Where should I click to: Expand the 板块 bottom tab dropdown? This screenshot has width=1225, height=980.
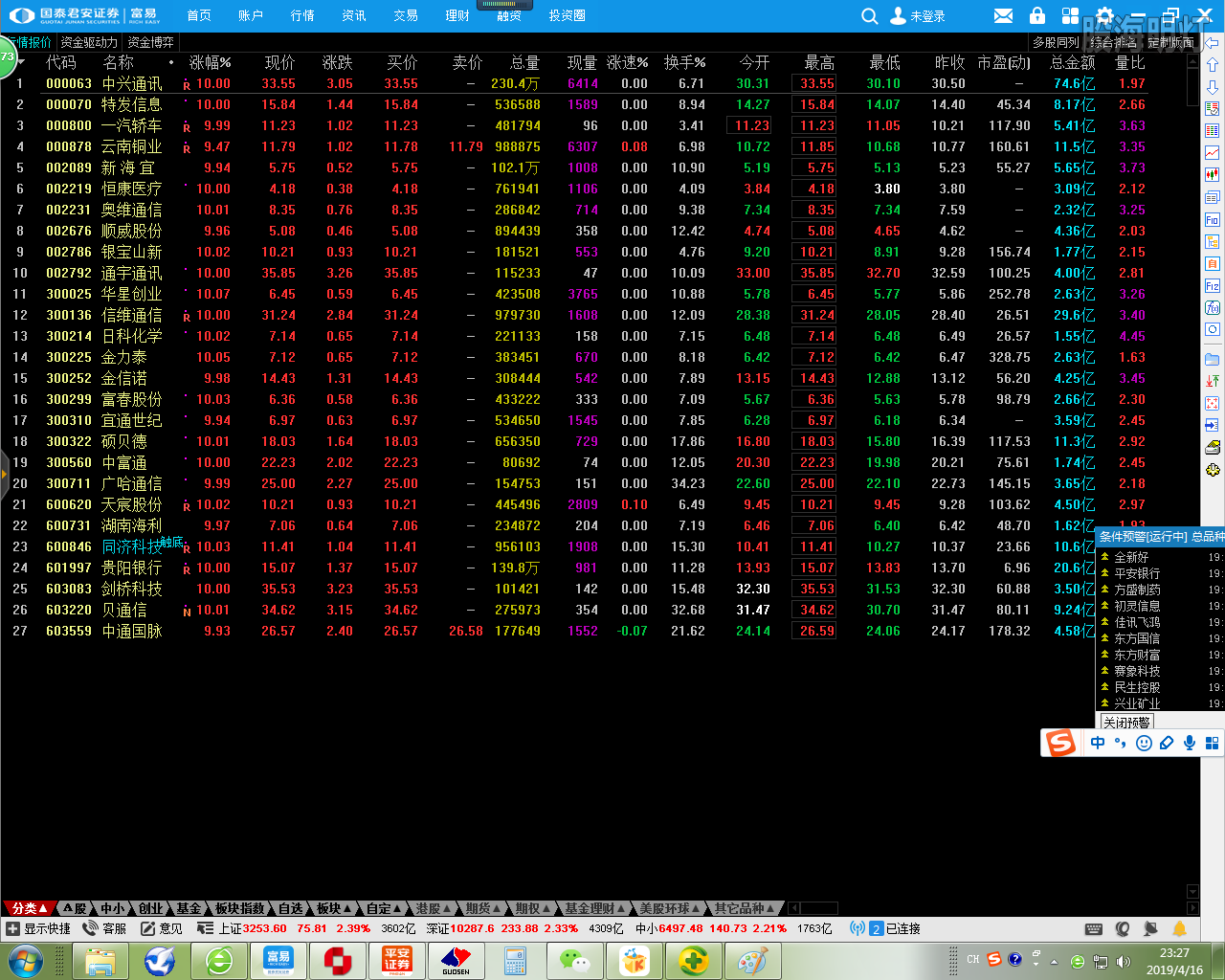pyautogui.click(x=333, y=908)
